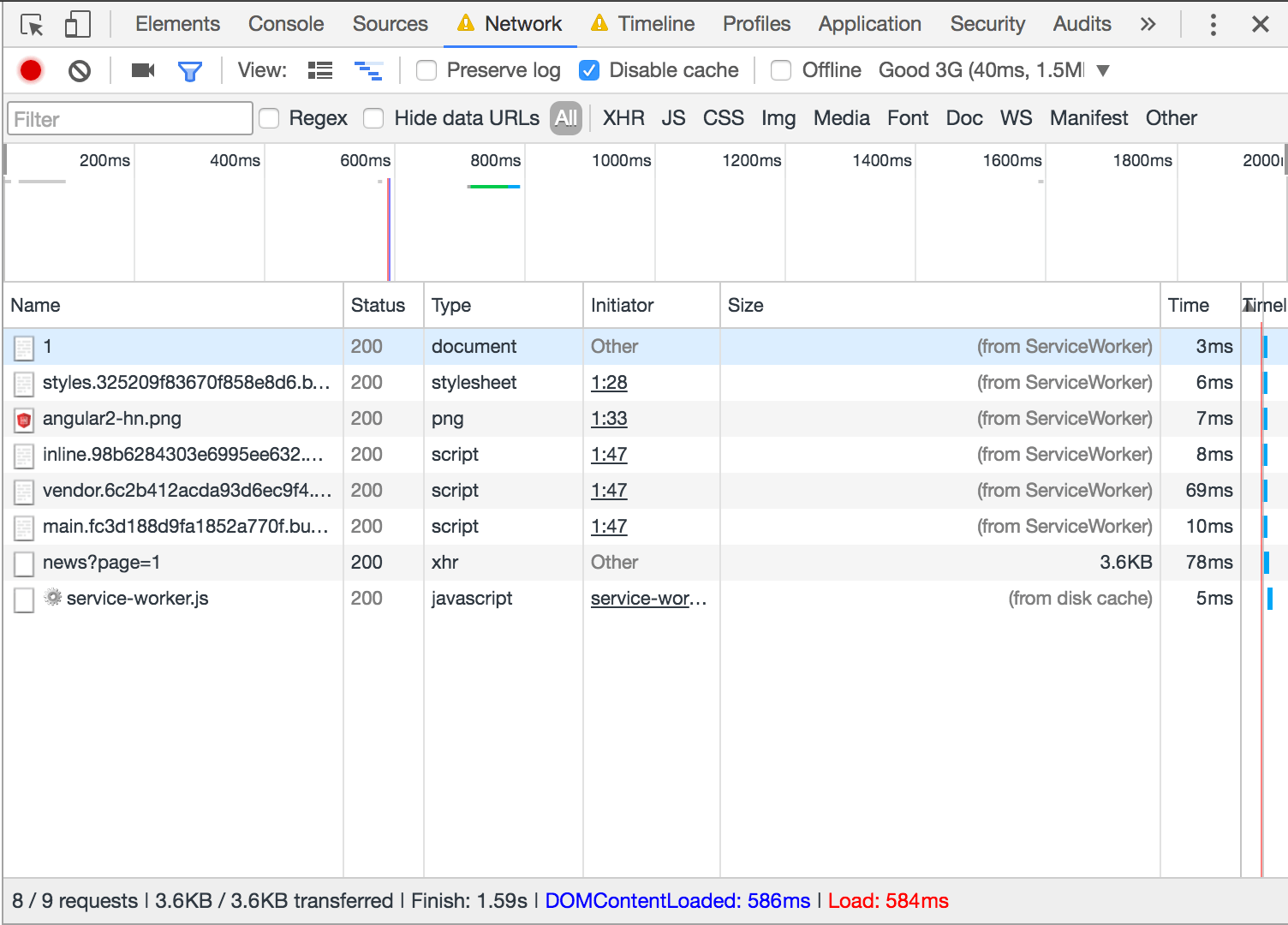The image size is (1288, 925).
Task: Click the DOMContentLoaded: 586ms status text
Action: click(677, 901)
